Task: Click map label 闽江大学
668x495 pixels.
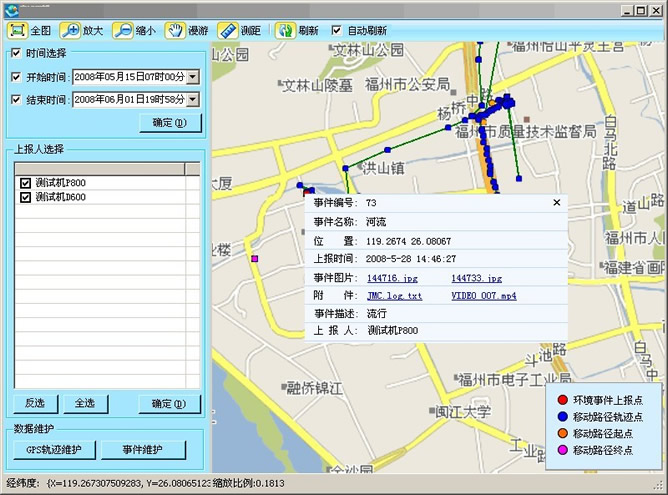Action: click(x=463, y=412)
